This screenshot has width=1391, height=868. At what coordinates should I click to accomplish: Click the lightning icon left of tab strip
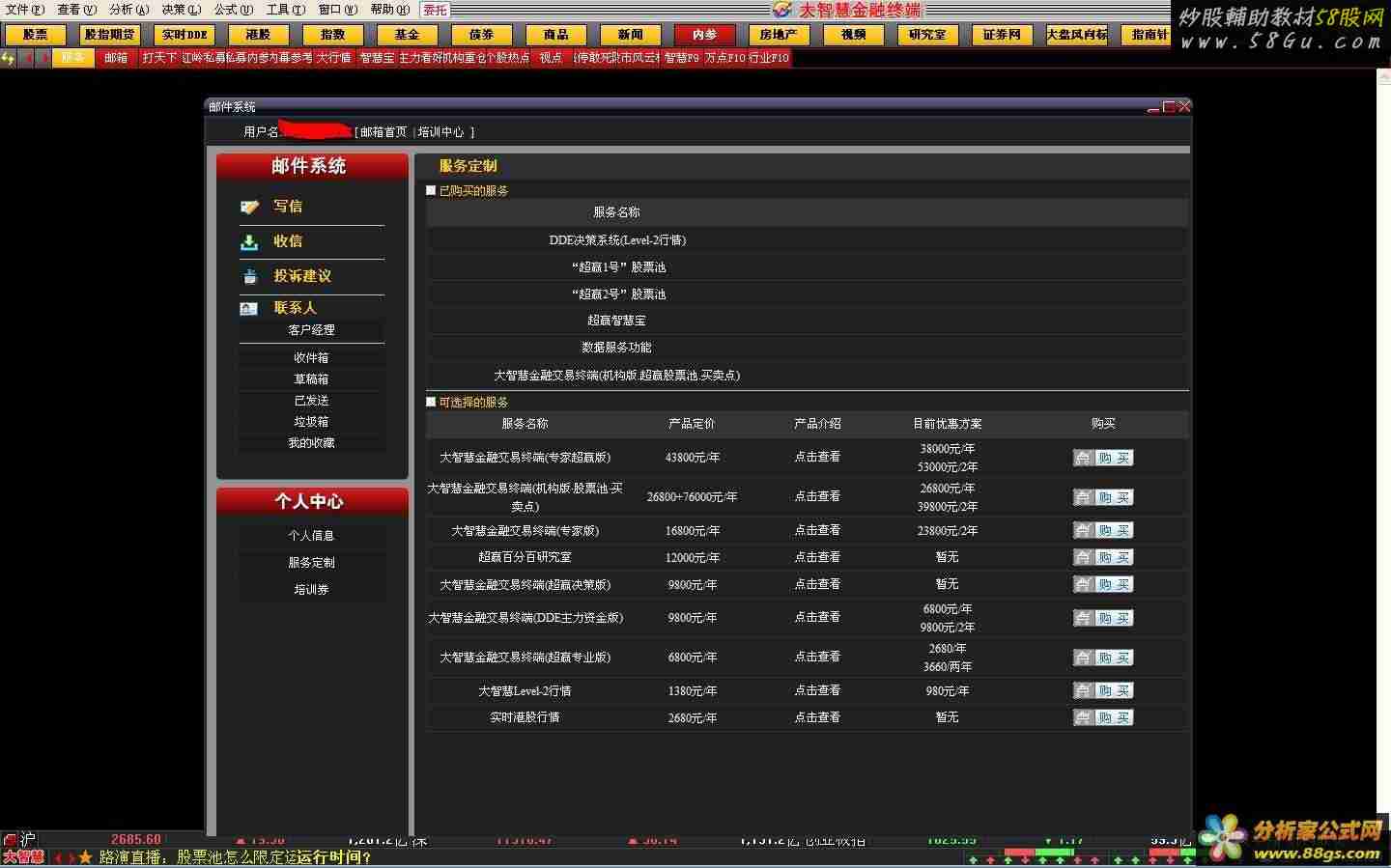[x=8, y=58]
